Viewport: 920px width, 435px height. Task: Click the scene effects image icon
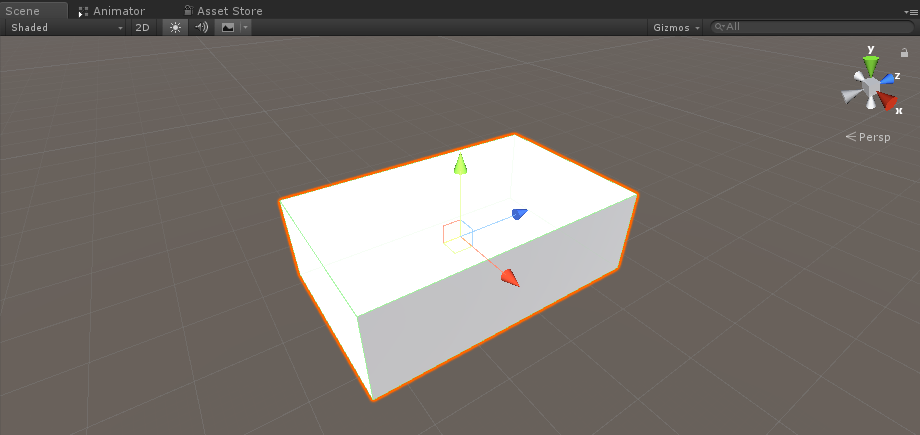pos(228,27)
